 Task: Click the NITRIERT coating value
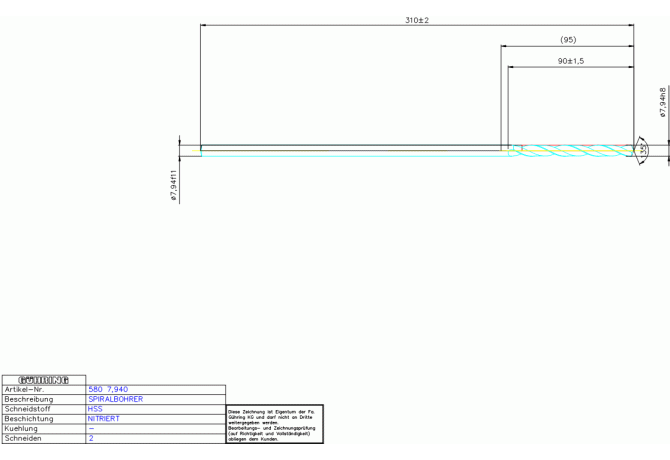pos(104,419)
